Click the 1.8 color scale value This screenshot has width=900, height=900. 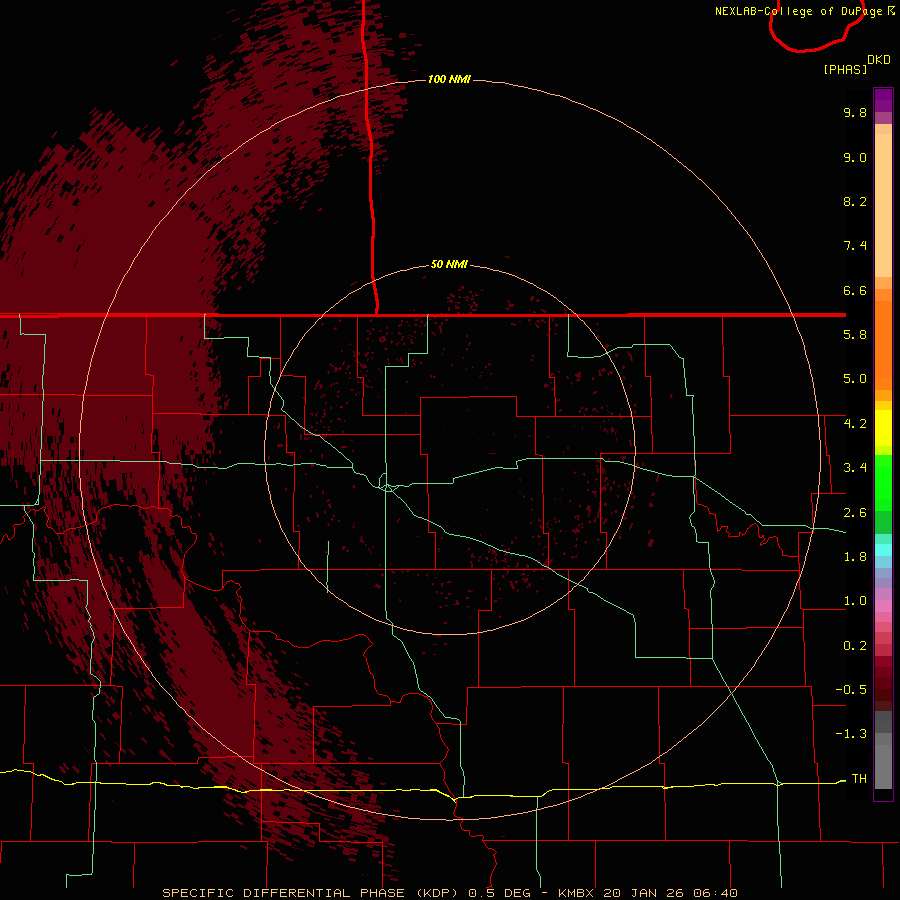[855, 557]
